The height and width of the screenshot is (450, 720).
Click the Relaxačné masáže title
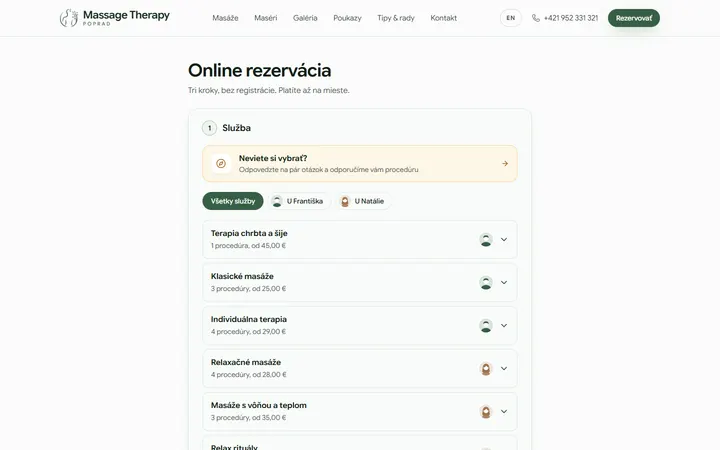246,362
